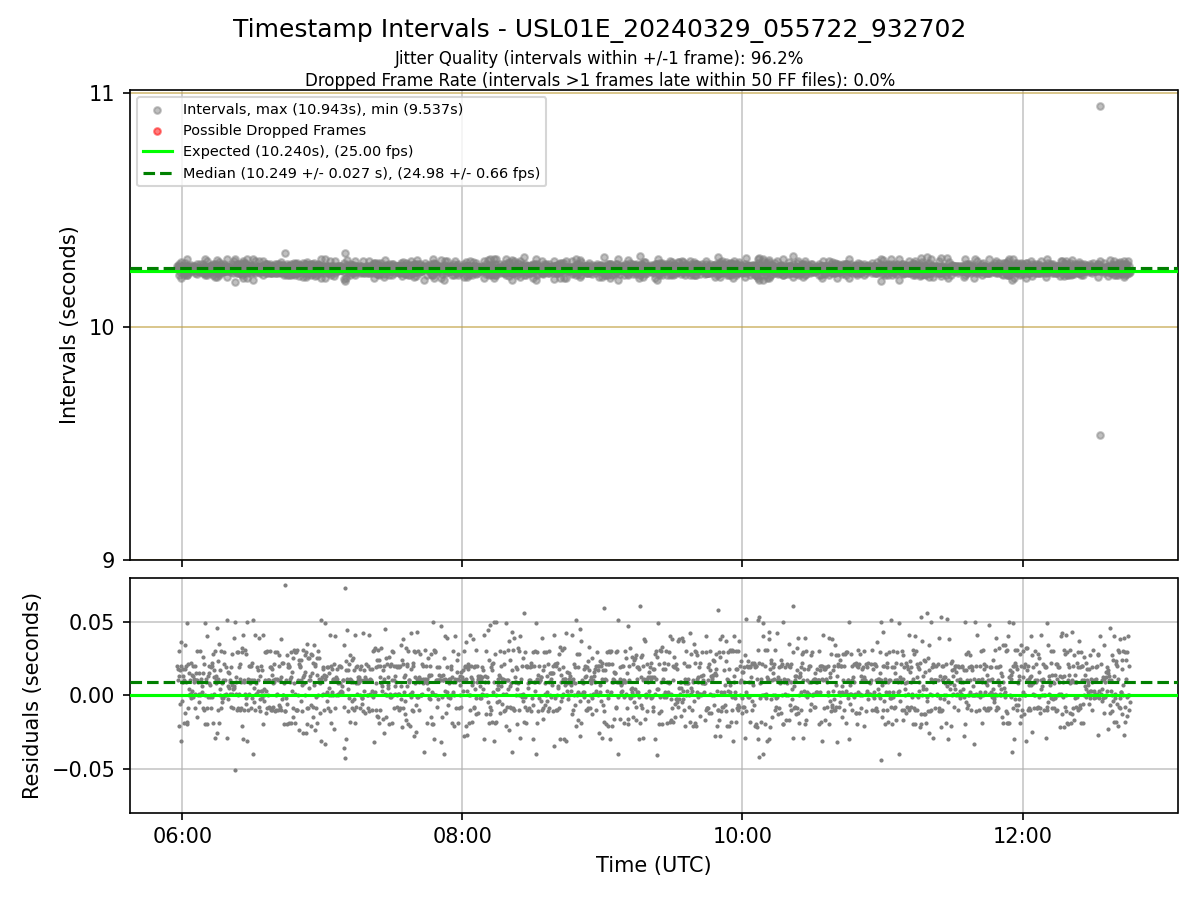
Task: Click the dashed dark green line sample in the legend
Action: [x=157, y=173]
